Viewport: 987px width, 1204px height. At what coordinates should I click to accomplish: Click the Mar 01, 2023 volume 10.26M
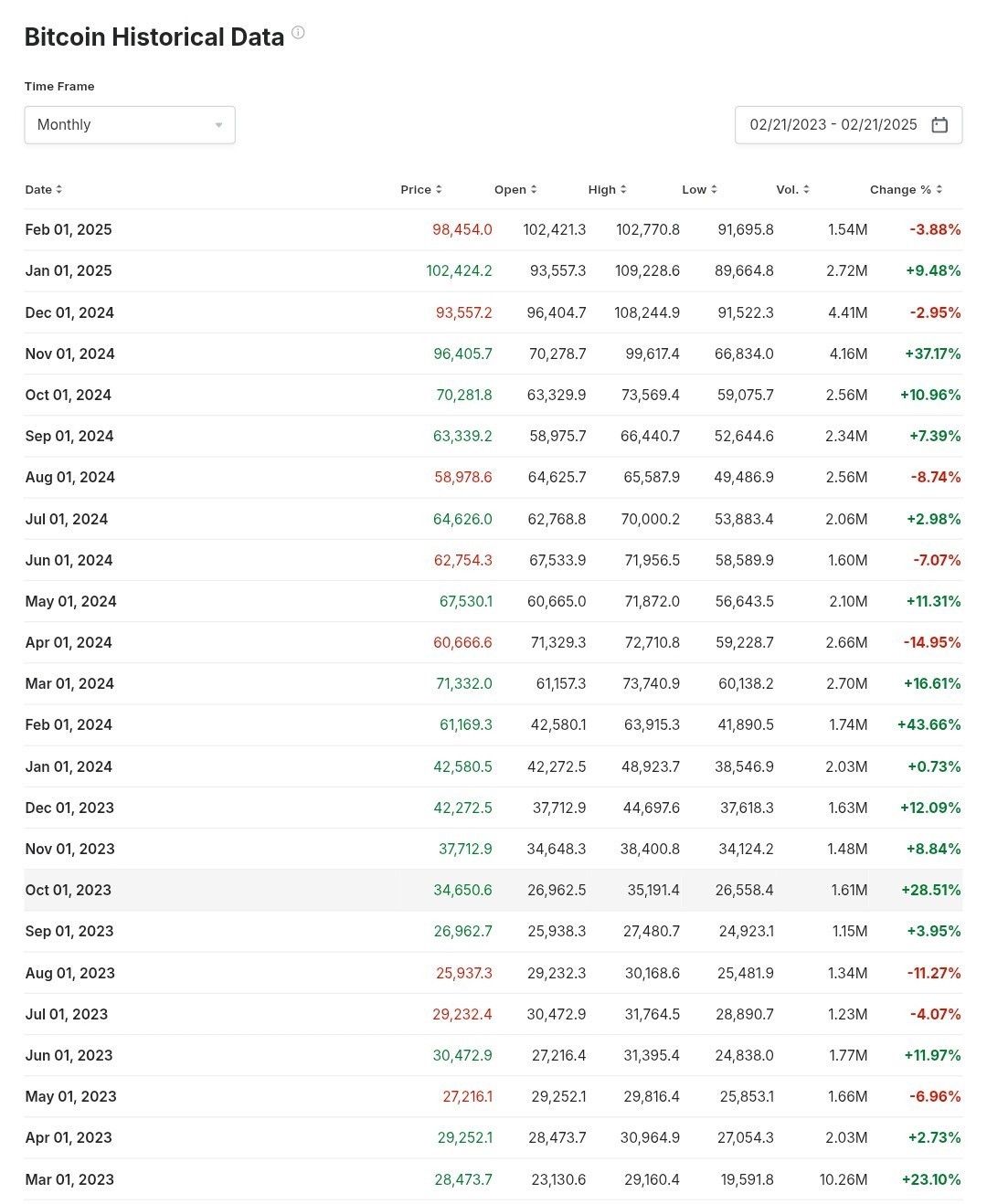point(844,1179)
